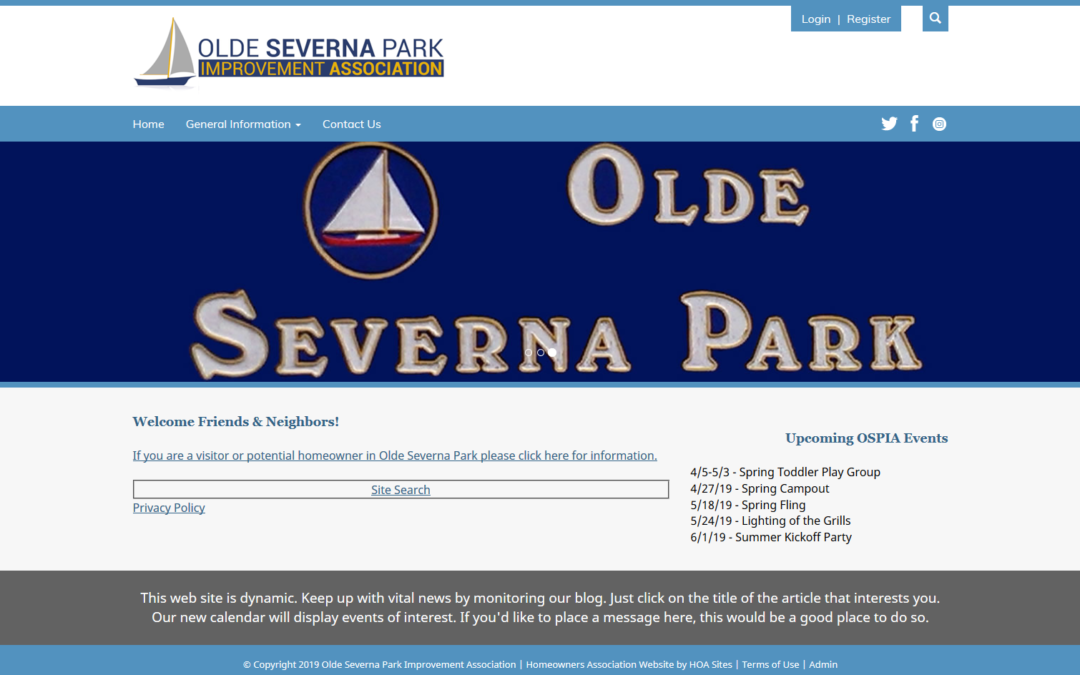The height and width of the screenshot is (675, 1080).
Task: Click the 'This web site is dynamic' message
Action: [x=540, y=608]
